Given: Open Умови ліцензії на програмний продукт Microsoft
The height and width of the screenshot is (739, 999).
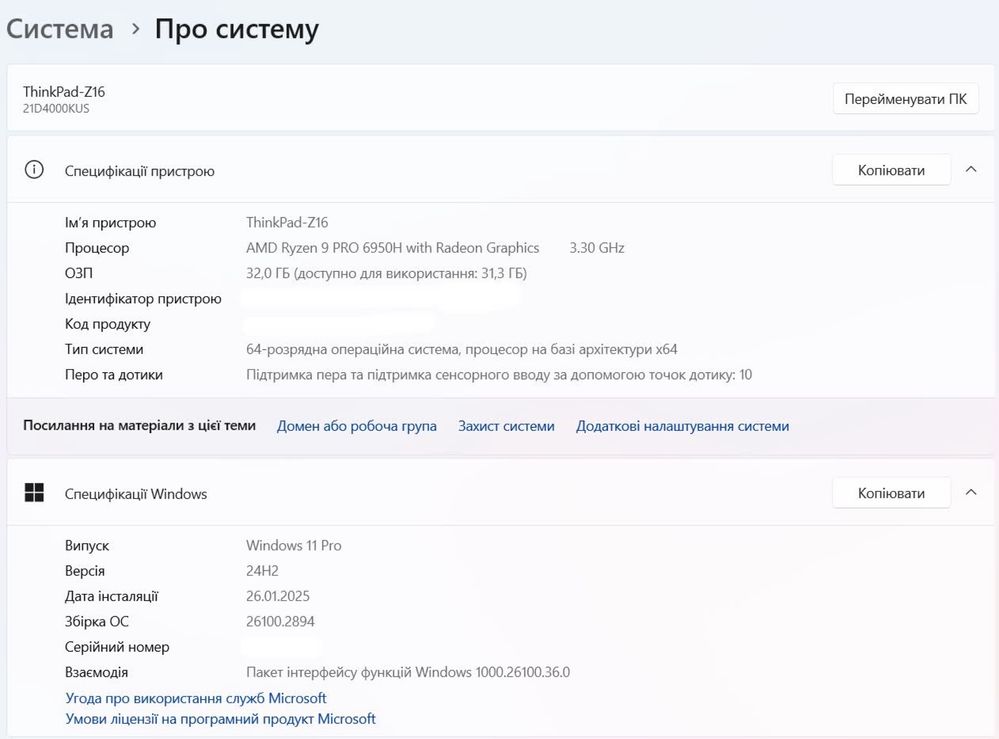Looking at the screenshot, I should click(x=220, y=719).
